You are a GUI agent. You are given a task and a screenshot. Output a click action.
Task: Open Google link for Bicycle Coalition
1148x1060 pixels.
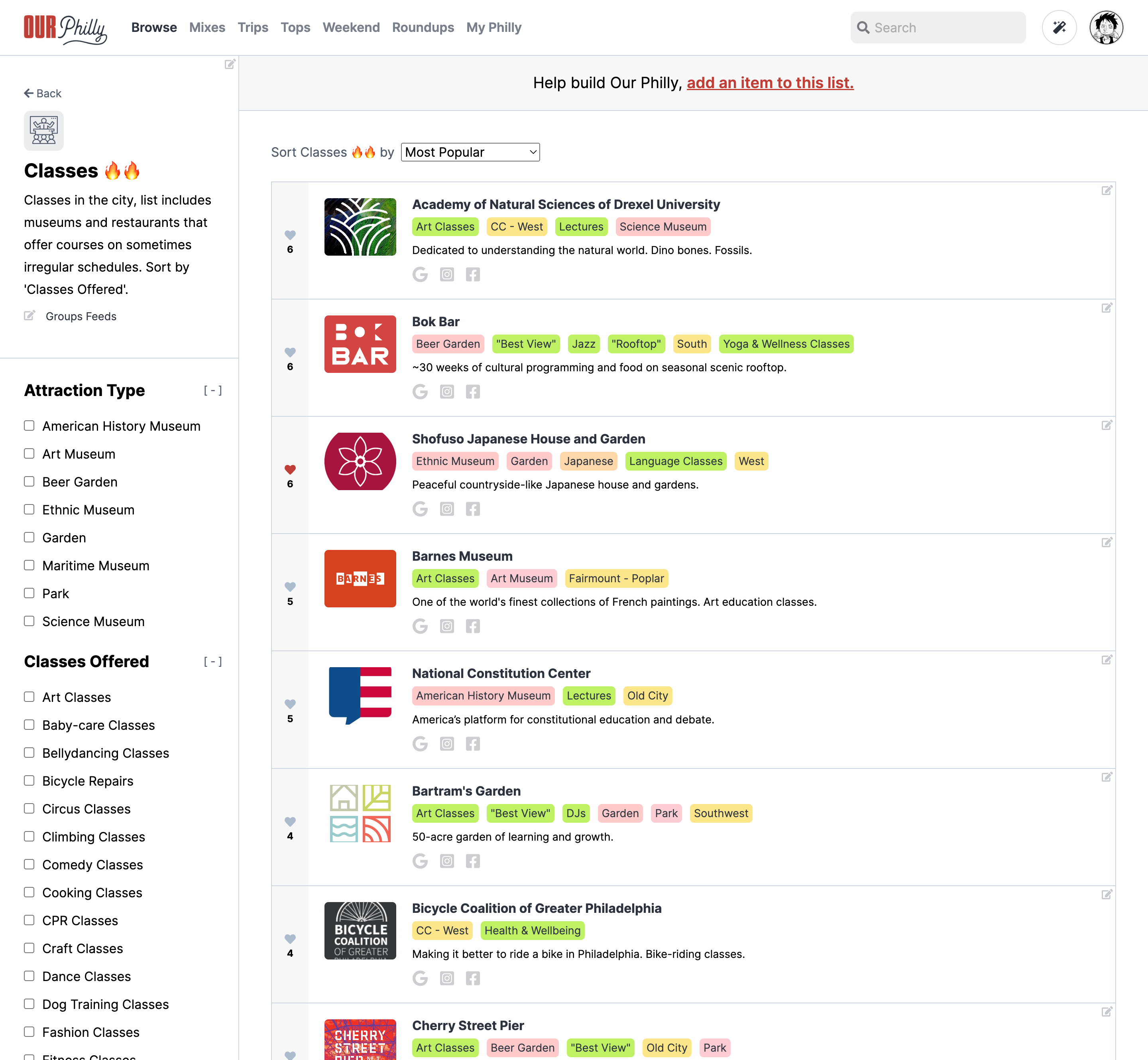click(x=420, y=978)
